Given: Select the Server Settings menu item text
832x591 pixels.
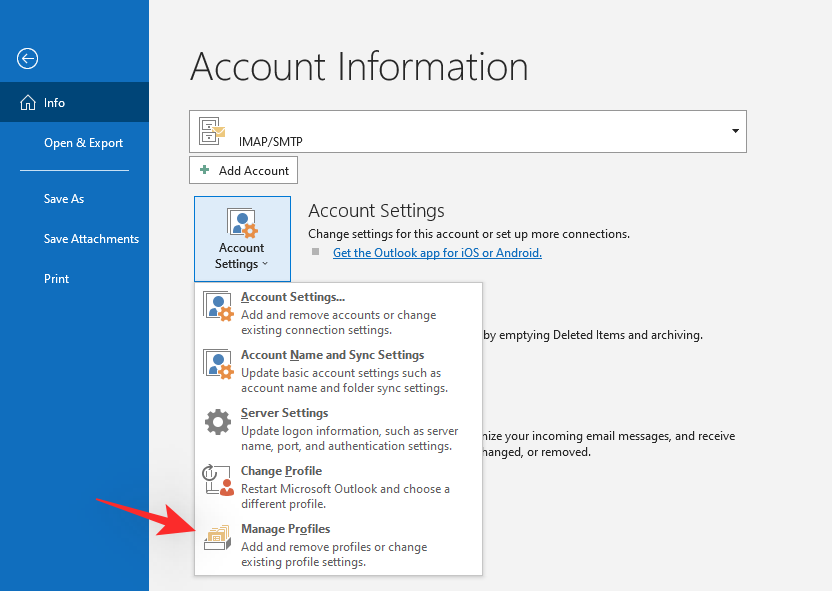Looking at the screenshot, I should (284, 413).
